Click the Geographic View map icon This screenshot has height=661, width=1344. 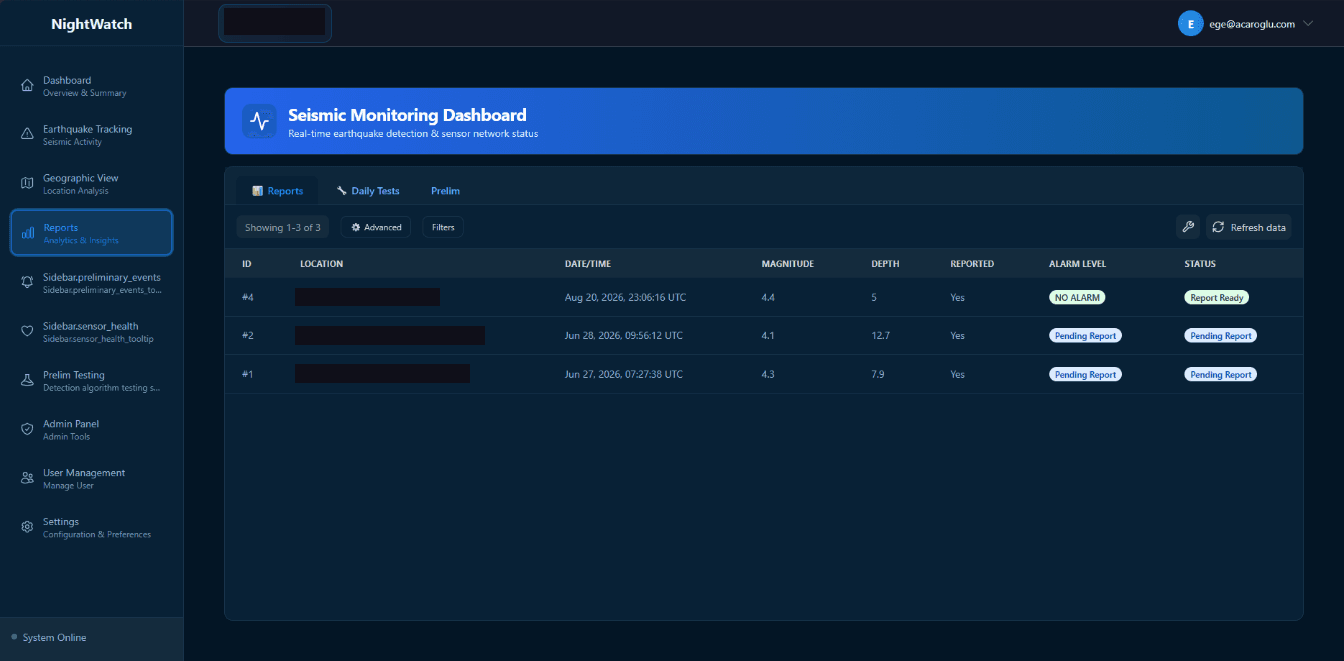pyautogui.click(x=27, y=184)
